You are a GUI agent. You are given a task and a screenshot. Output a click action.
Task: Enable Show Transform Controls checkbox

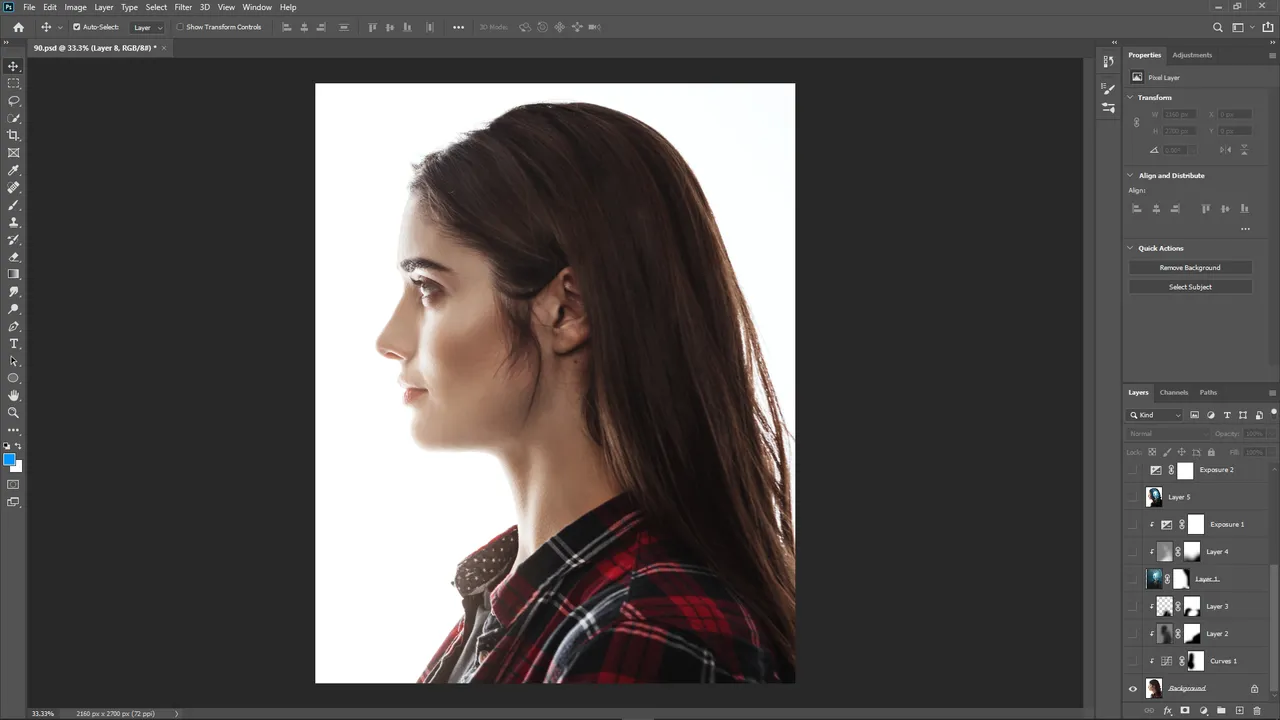click(x=180, y=27)
